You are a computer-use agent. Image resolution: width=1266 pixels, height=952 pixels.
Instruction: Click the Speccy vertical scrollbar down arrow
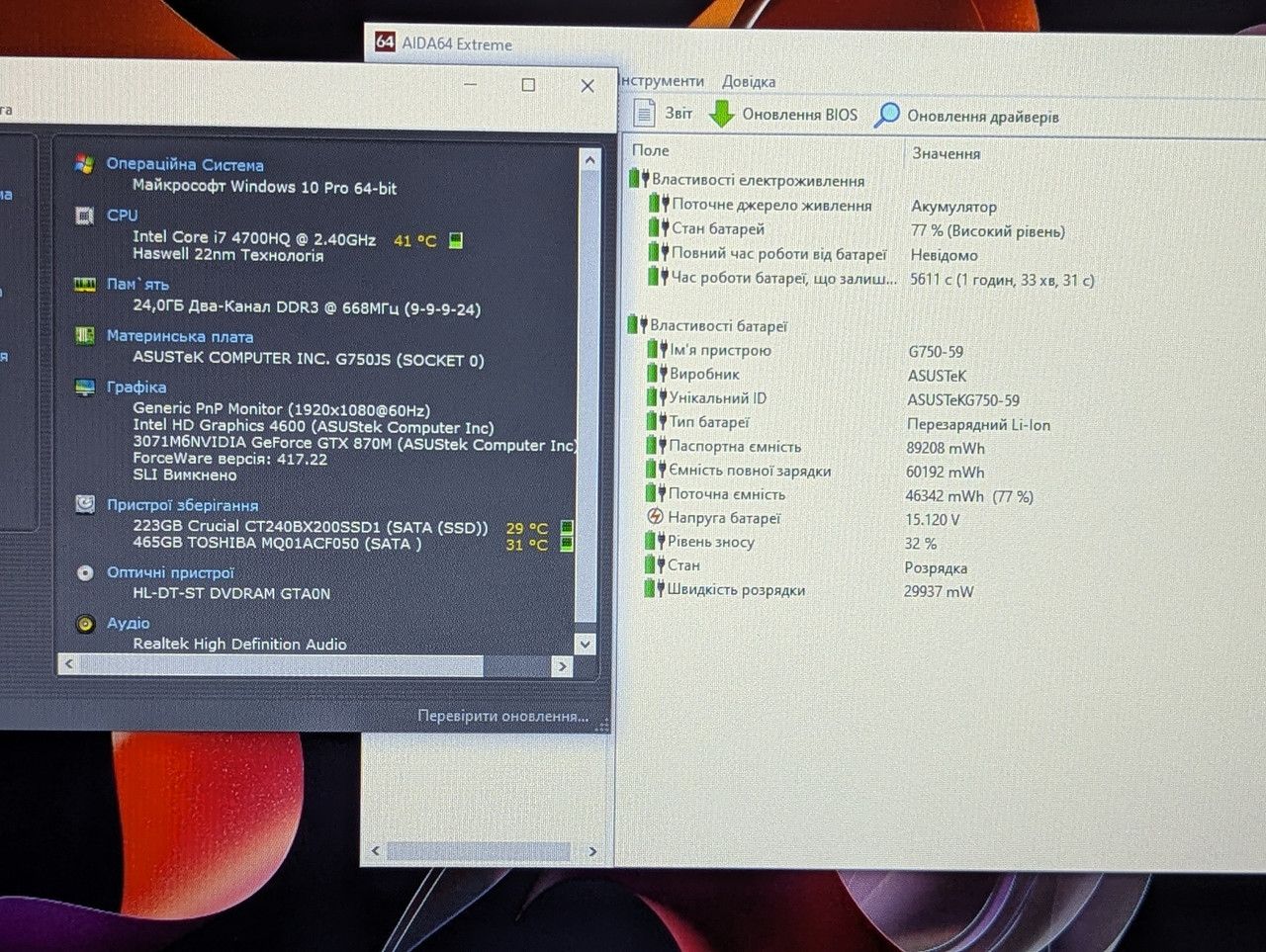(586, 644)
